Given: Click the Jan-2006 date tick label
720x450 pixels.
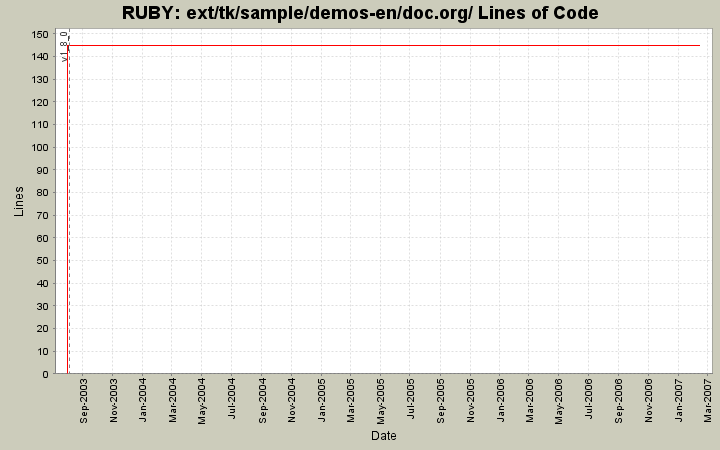Looking at the screenshot, I should click(500, 401).
